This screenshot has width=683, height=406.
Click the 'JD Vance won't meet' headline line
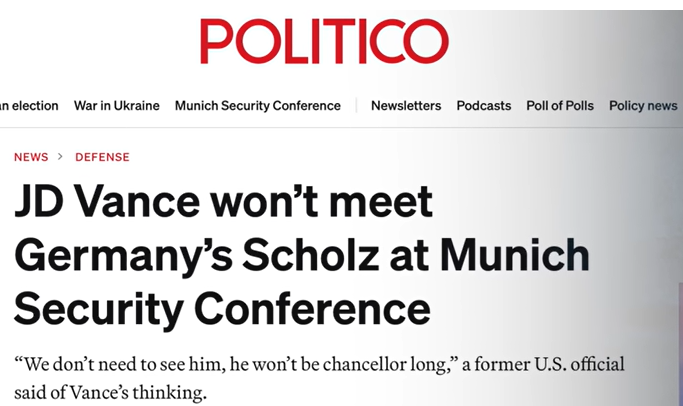224,203
